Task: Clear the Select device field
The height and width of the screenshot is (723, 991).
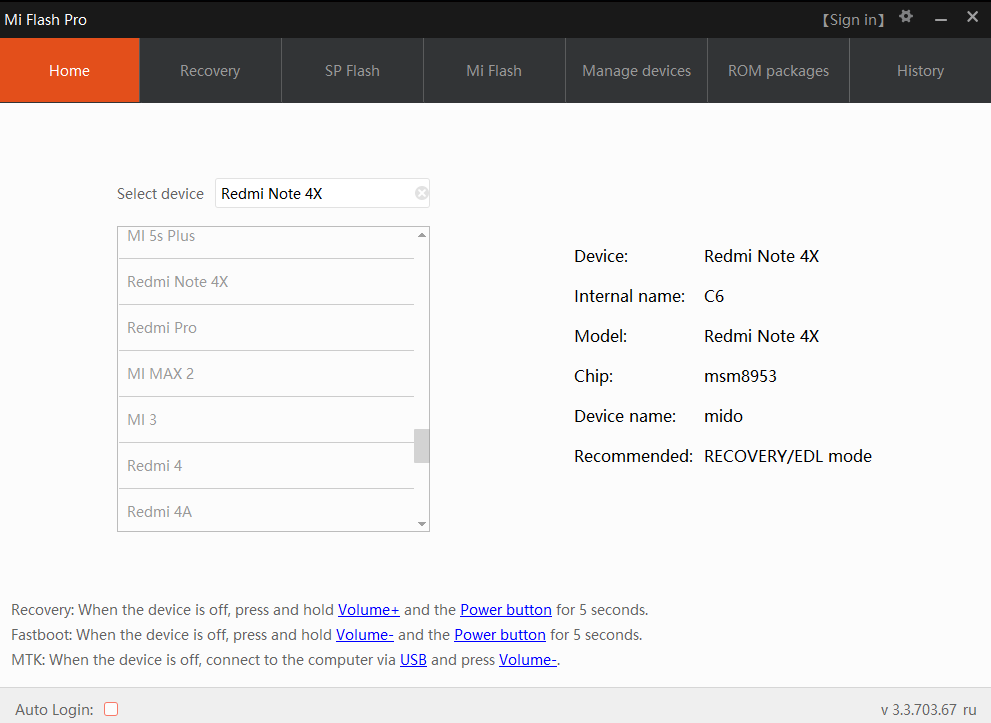Action: 422,194
